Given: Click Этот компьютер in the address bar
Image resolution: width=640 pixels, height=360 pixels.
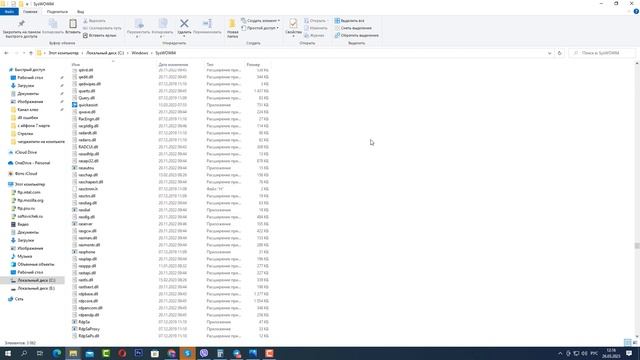Looking at the screenshot, I should coord(63,53).
